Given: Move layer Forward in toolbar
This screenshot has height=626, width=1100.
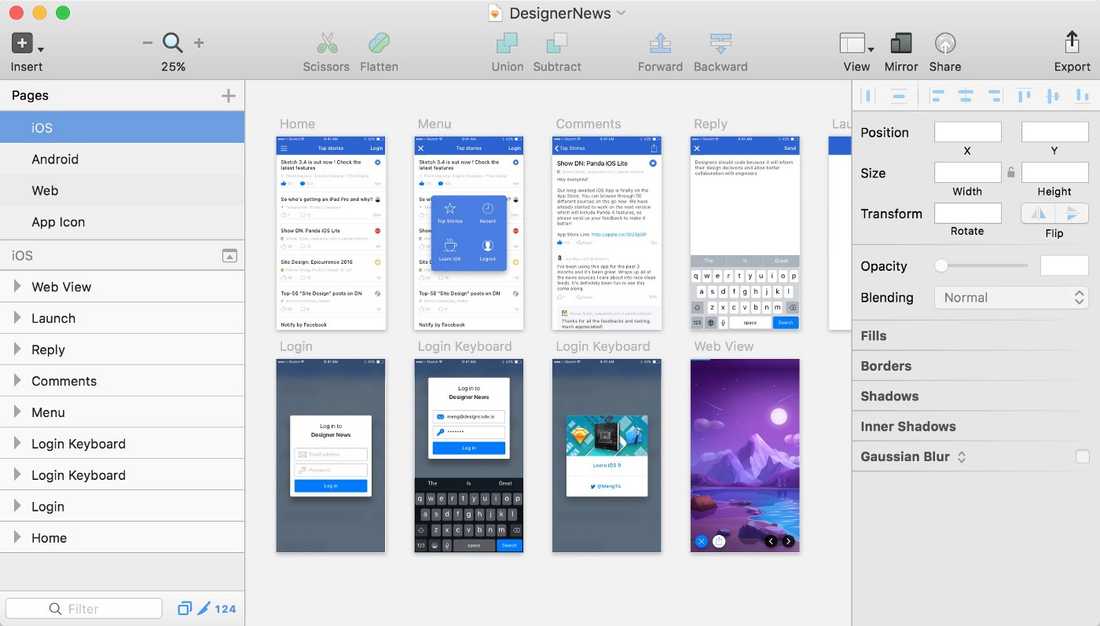Looking at the screenshot, I should tap(660, 44).
